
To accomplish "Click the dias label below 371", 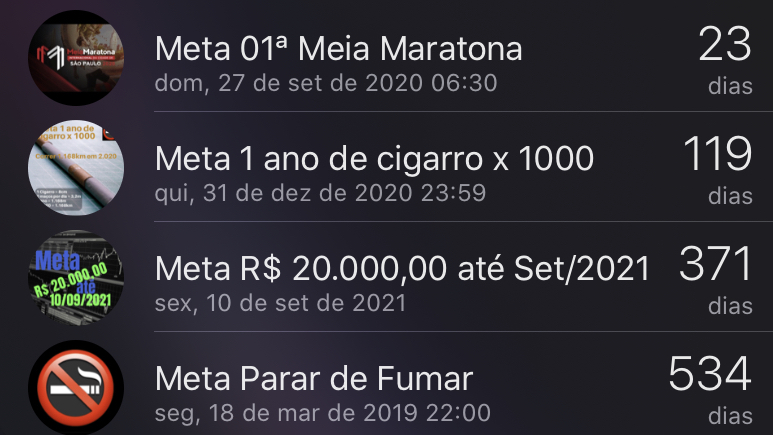I will [x=730, y=307].
